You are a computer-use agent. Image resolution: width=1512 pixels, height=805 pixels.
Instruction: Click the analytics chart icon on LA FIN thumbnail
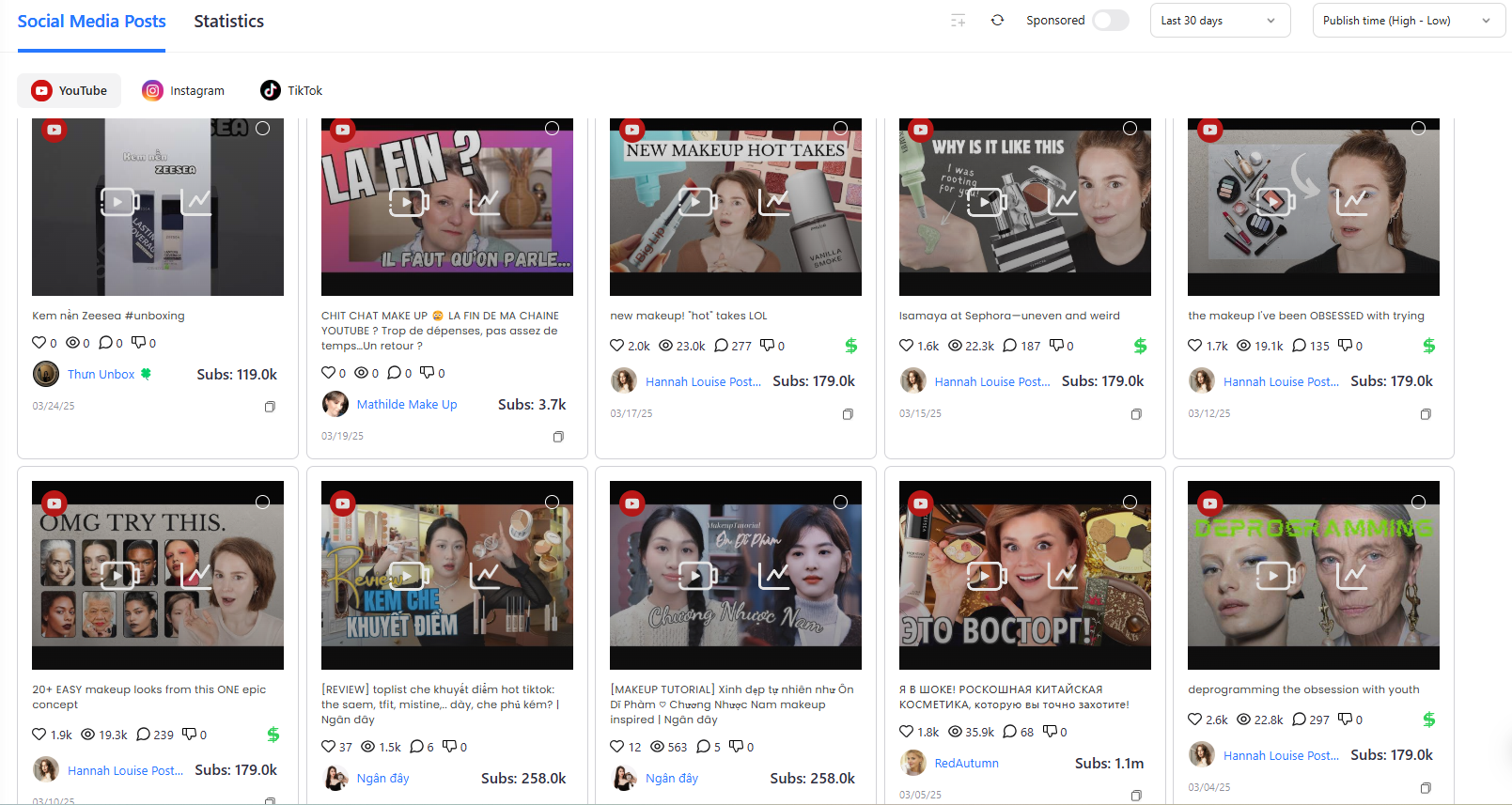tap(485, 201)
